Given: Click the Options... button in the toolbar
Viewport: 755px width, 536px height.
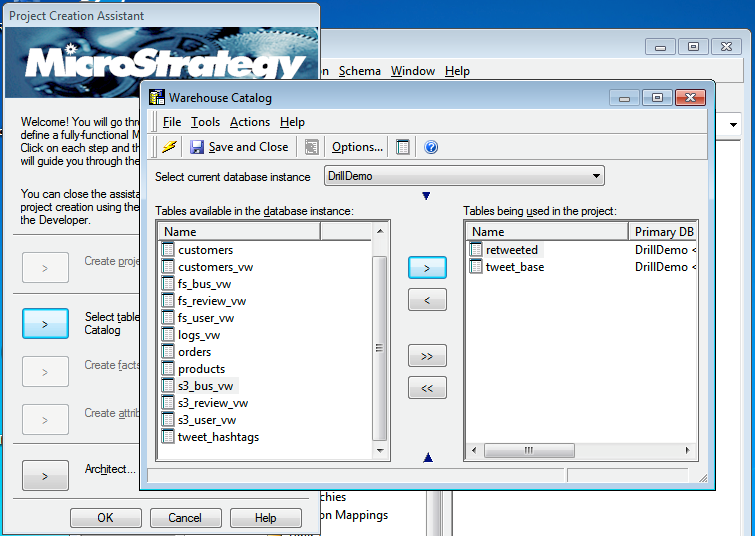Looking at the screenshot, I should coord(357,147).
